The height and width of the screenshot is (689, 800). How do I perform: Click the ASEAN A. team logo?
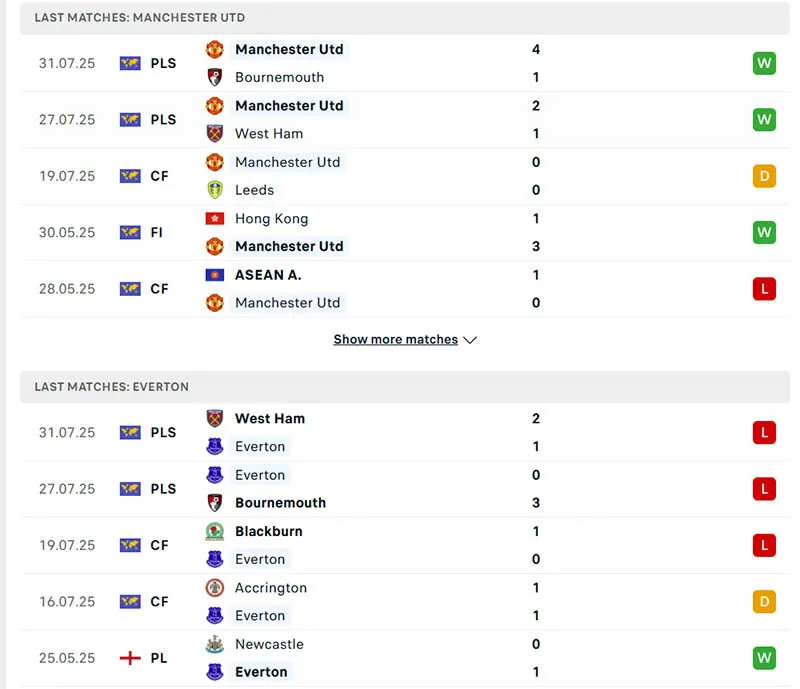214,275
